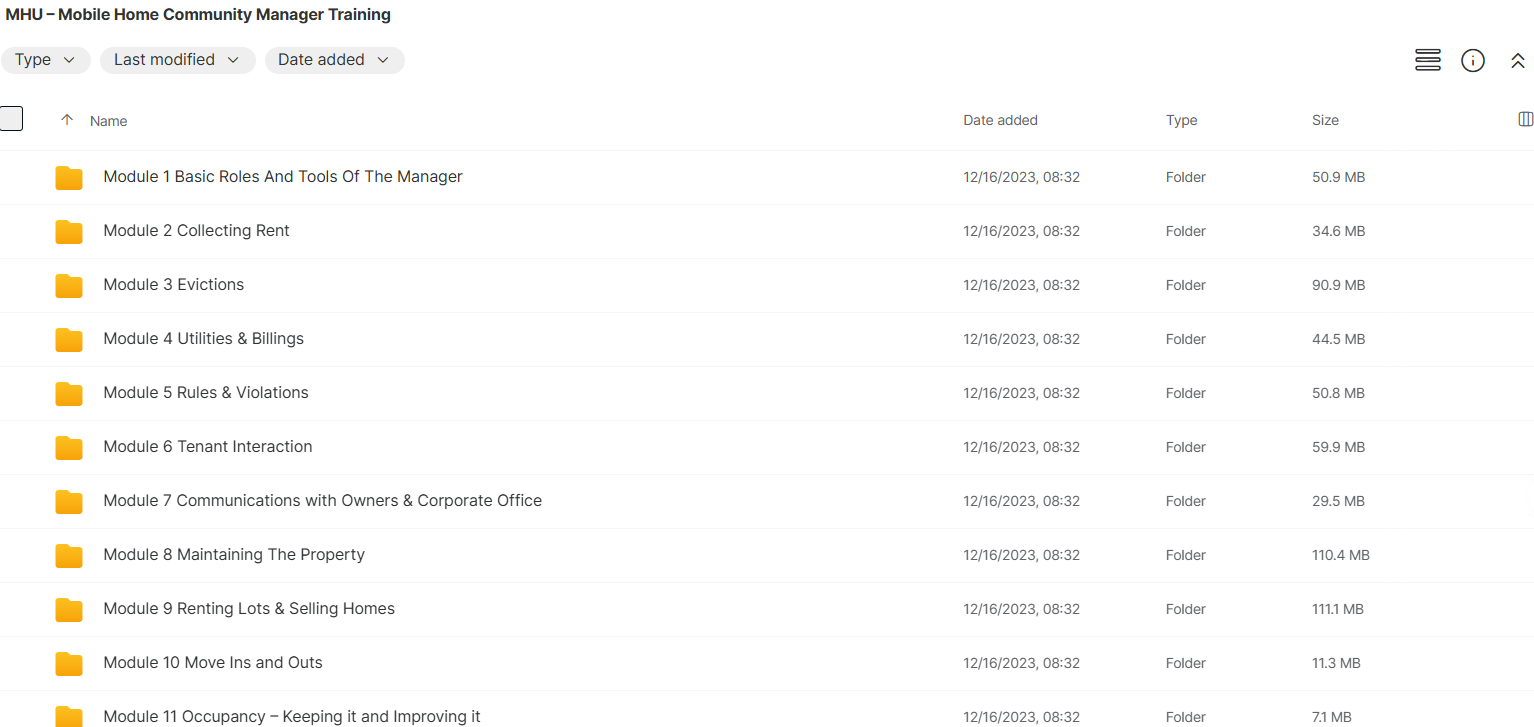Open column settings icon
This screenshot has height=727, width=1534.
click(1525, 119)
